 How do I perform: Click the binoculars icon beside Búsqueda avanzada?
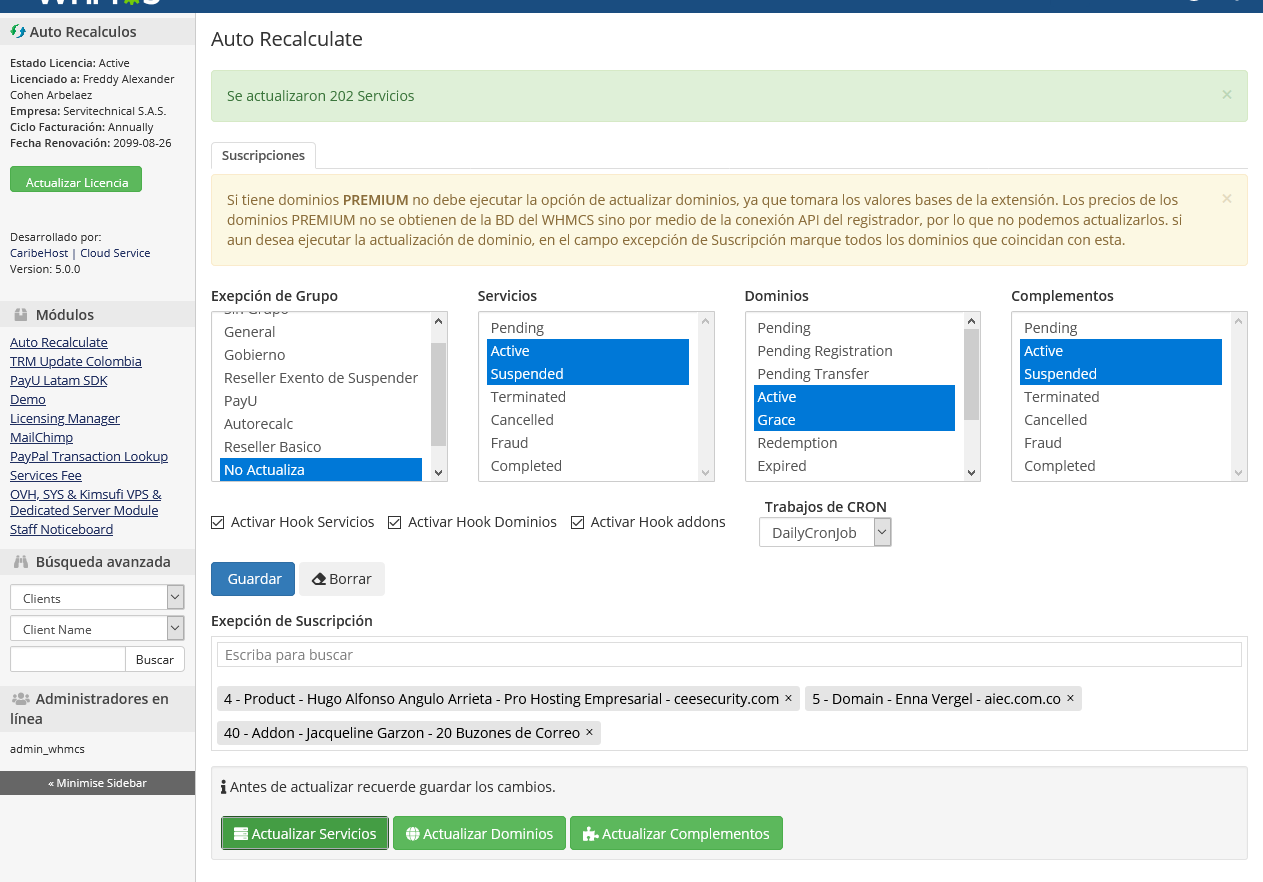tap(21, 562)
